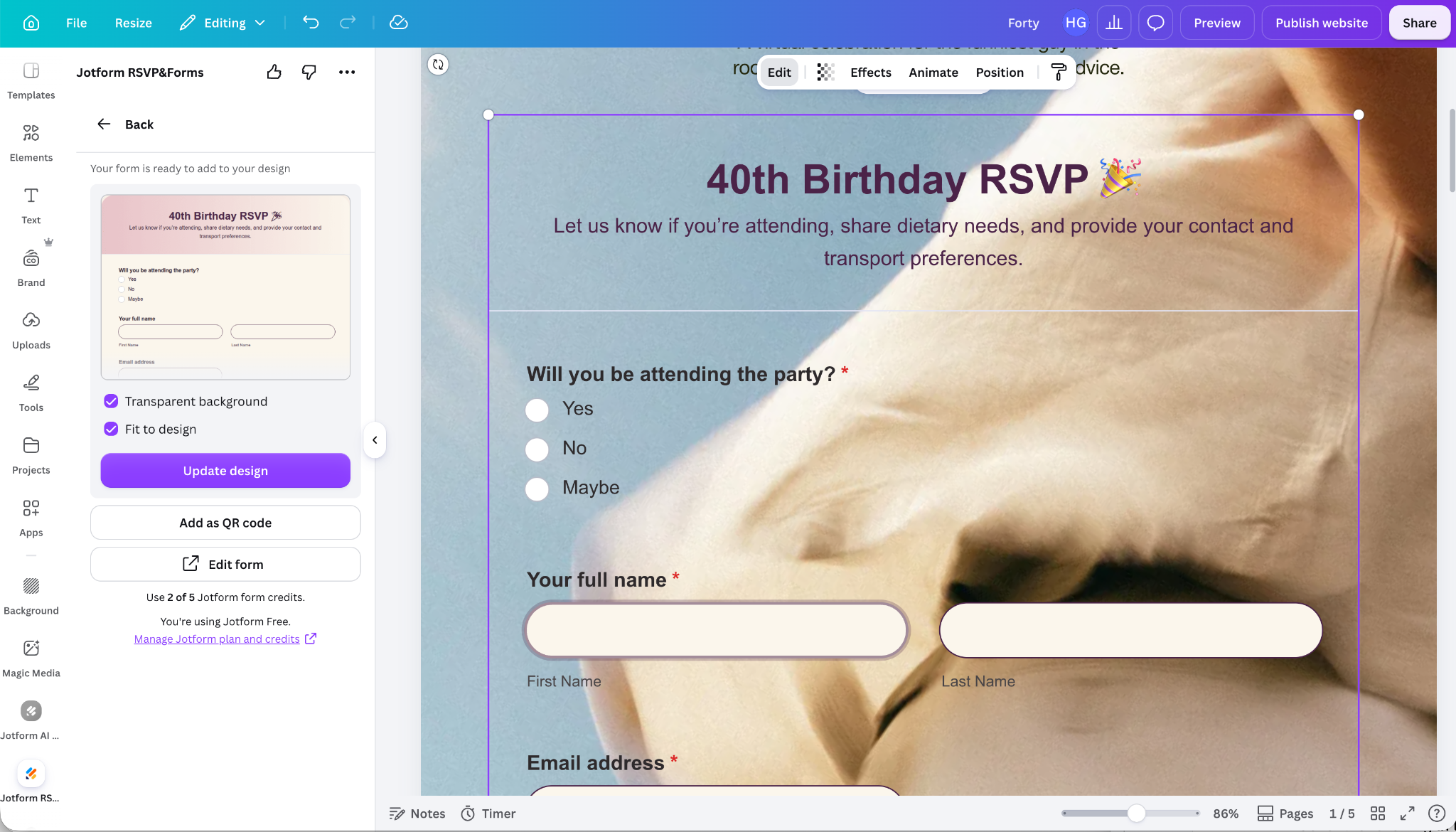
Task: Adjust the zoom slider handle
Action: point(1136,813)
